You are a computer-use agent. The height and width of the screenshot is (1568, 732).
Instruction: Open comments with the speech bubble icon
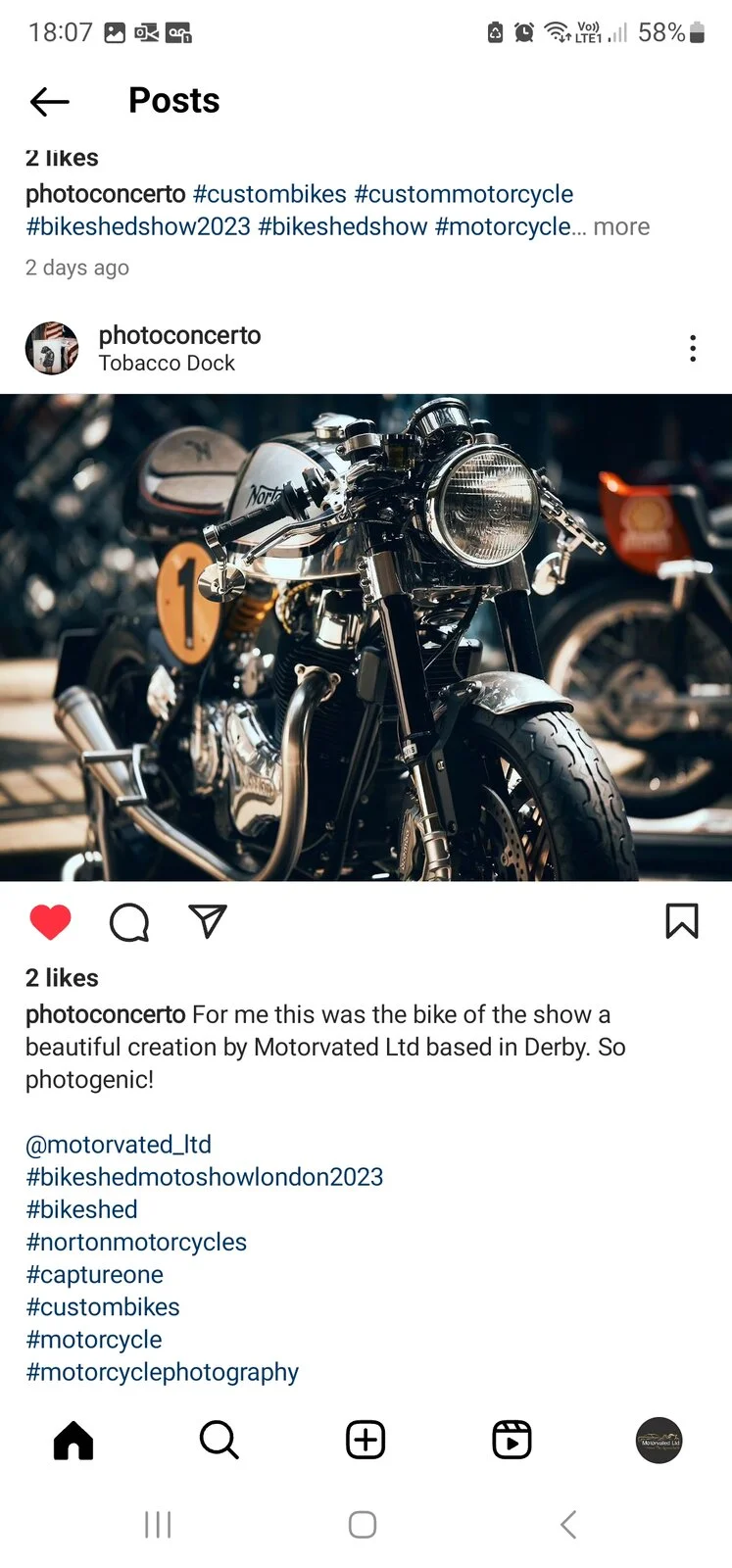(129, 921)
